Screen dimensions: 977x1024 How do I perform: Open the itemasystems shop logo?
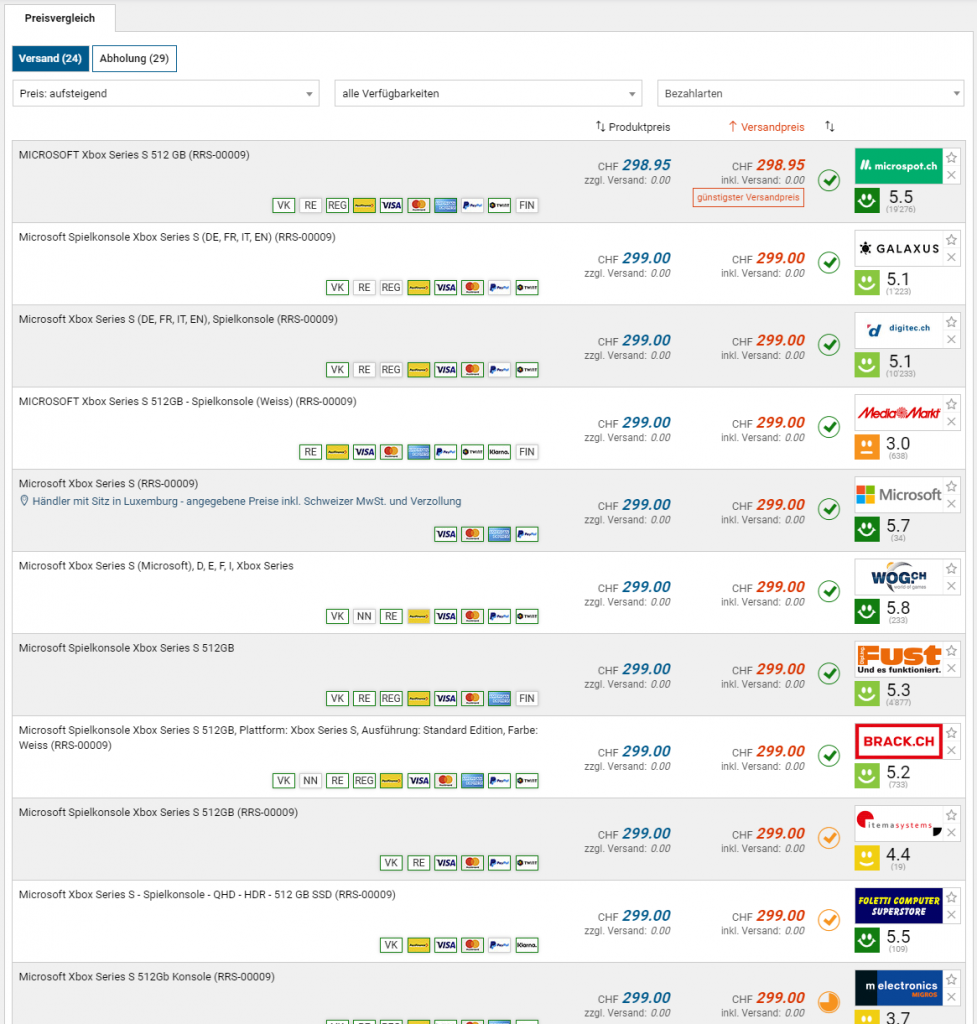click(899, 824)
